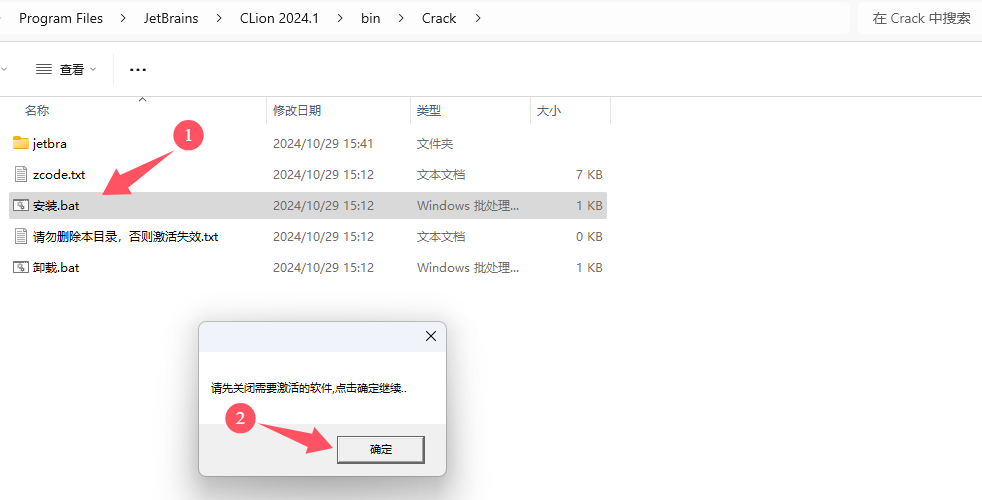
Task: Select Crack in the breadcrumb
Action: 439,18
